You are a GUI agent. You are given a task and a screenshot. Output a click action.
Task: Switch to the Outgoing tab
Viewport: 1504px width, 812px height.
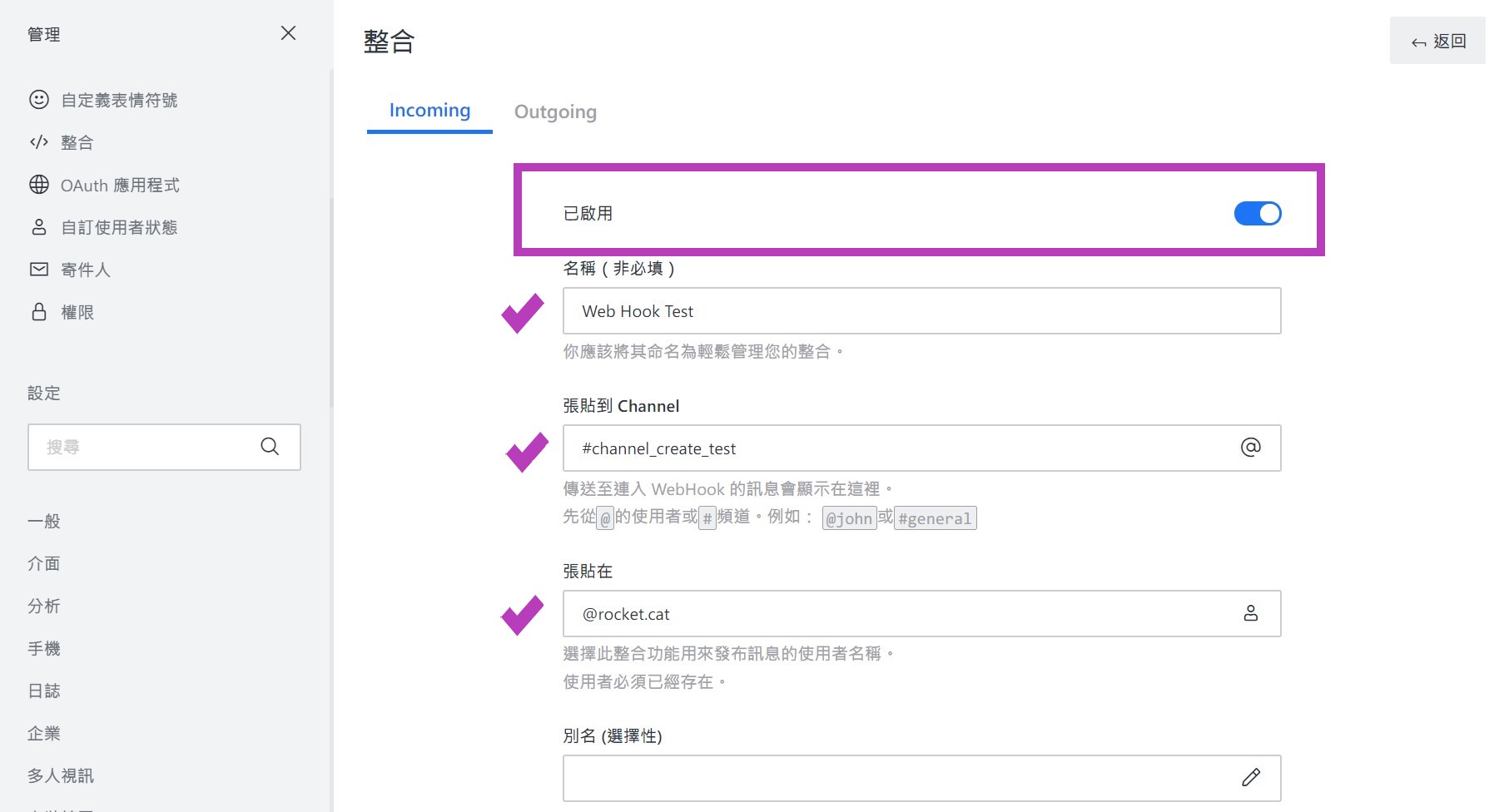555,111
